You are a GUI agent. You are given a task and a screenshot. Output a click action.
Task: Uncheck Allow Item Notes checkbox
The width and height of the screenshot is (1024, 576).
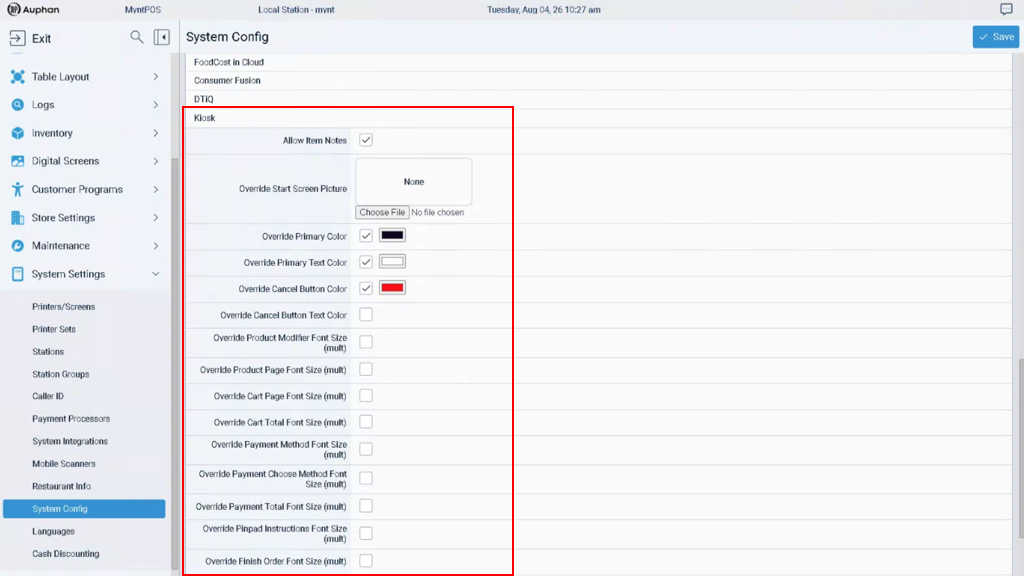366,140
